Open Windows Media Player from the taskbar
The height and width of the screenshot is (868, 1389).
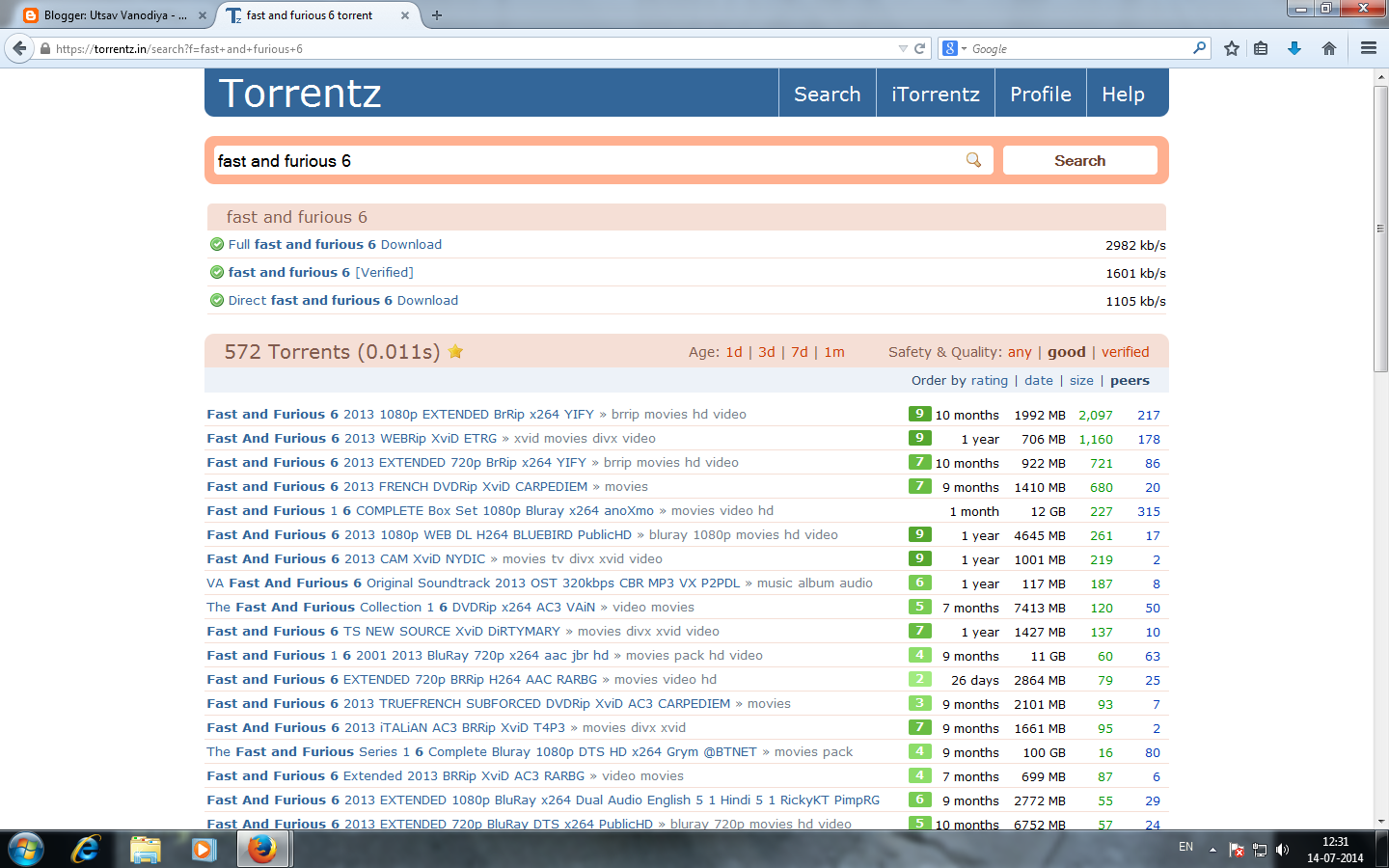[x=204, y=849]
